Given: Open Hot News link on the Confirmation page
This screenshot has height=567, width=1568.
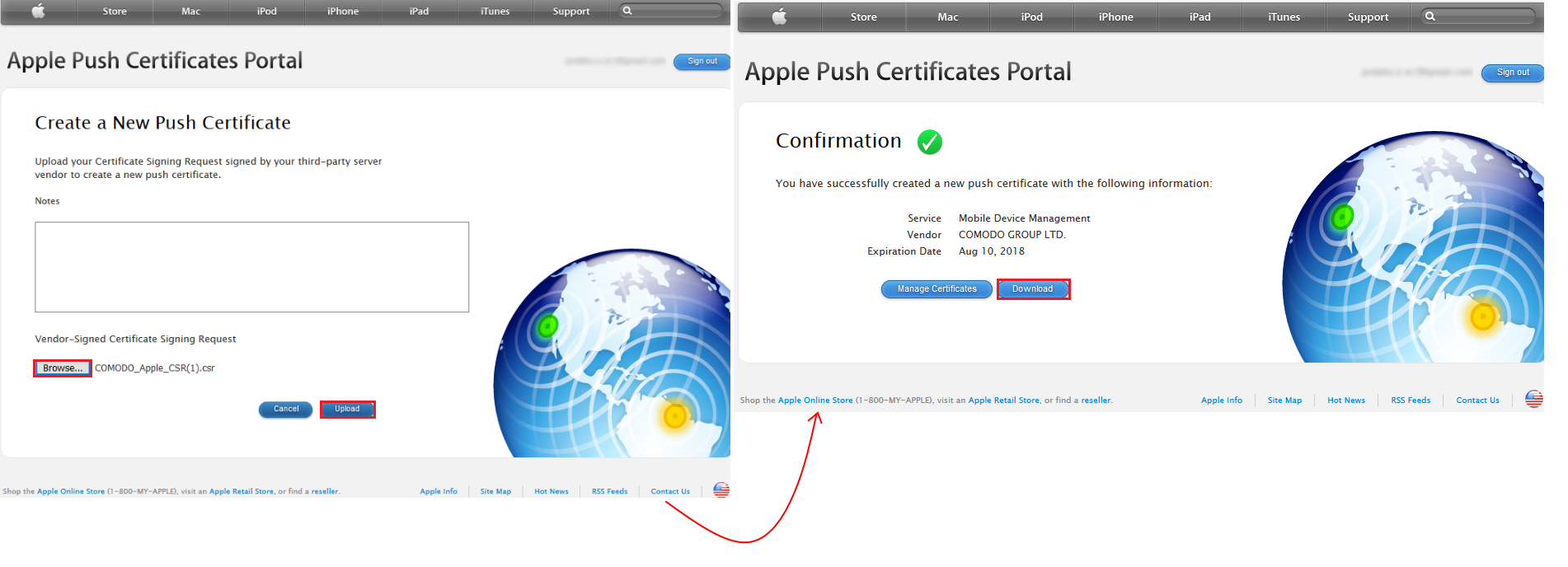Looking at the screenshot, I should 1346,401.
